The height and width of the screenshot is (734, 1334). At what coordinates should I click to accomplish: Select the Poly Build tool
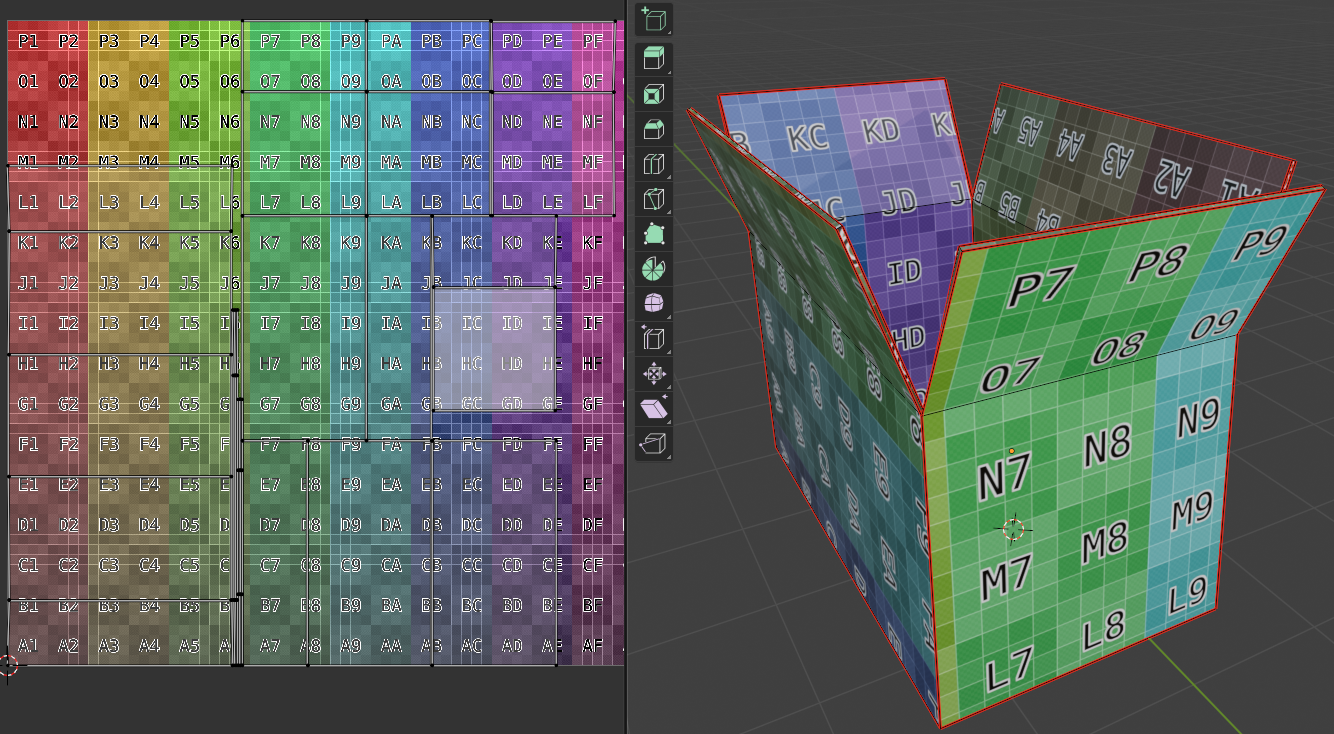point(653,235)
